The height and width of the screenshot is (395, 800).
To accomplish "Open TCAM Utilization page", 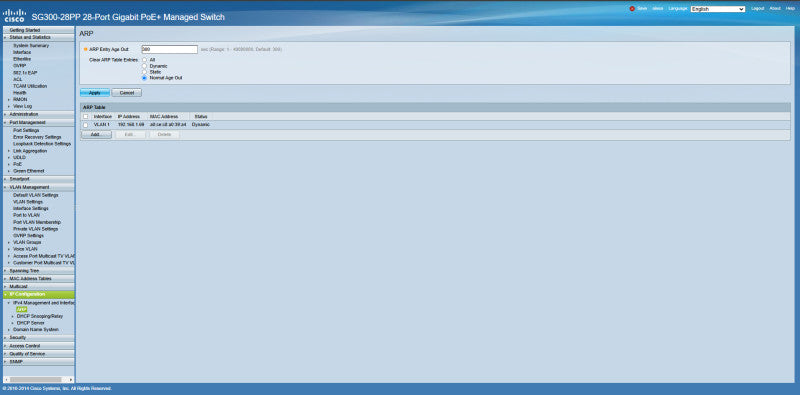I will 30,86.
